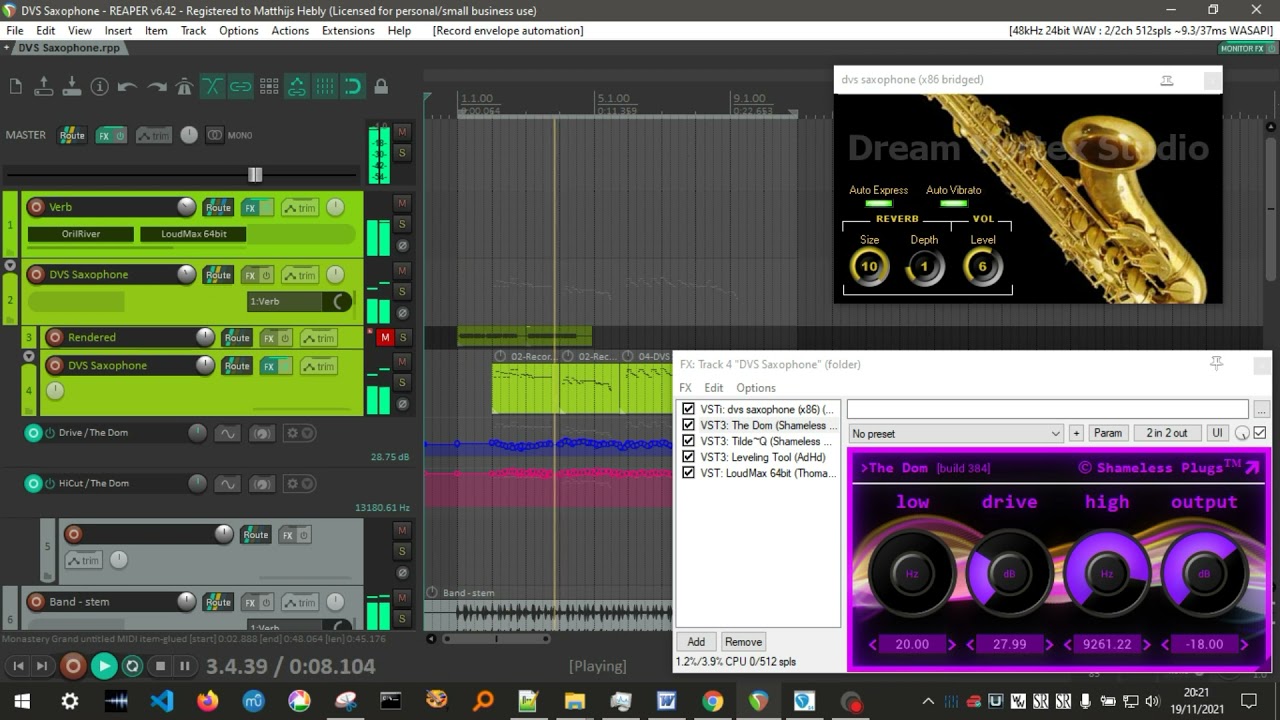
Task: Arm record on Rendered track
Action: [56, 338]
